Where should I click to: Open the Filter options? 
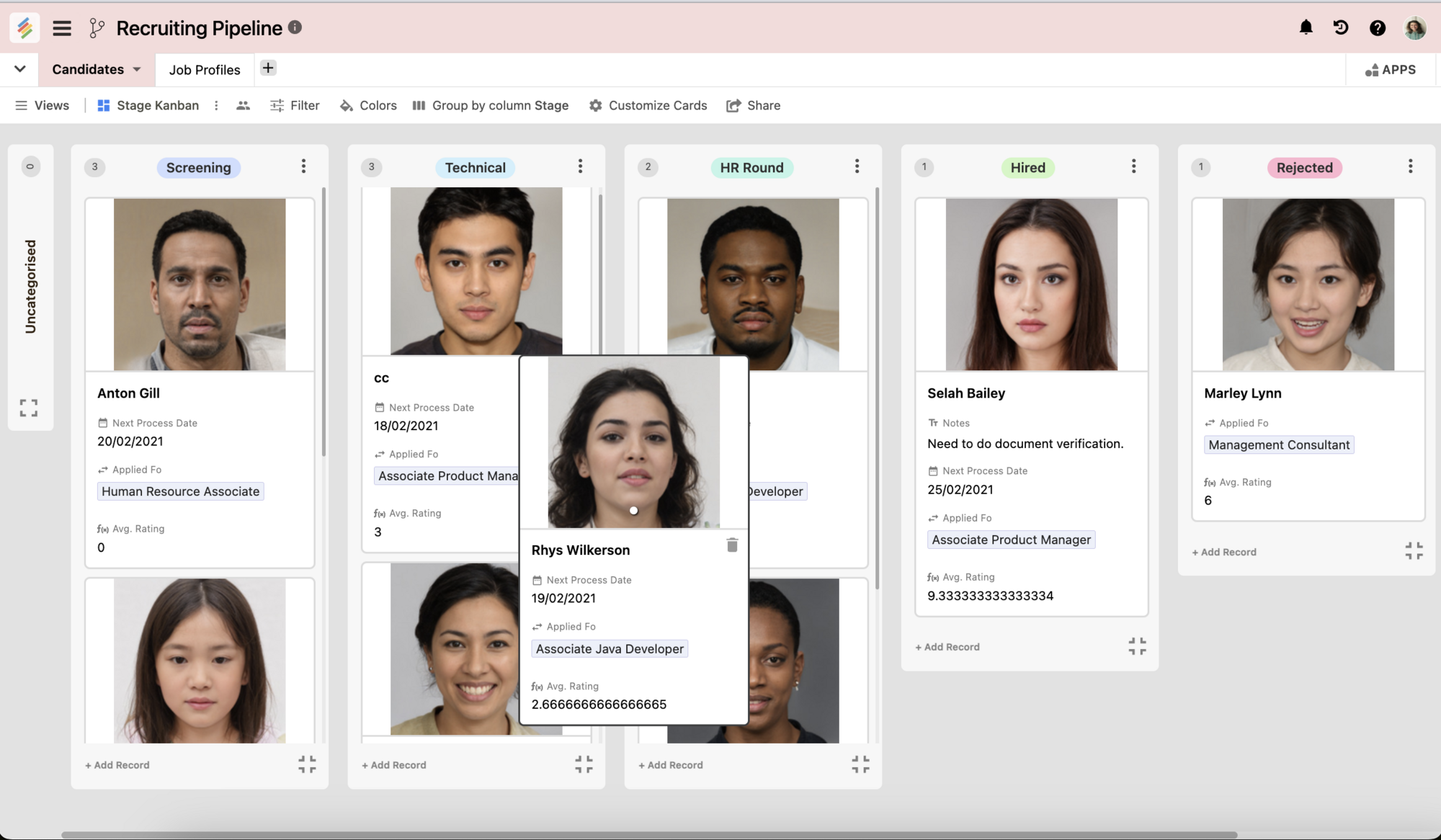[x=294, y=105]
